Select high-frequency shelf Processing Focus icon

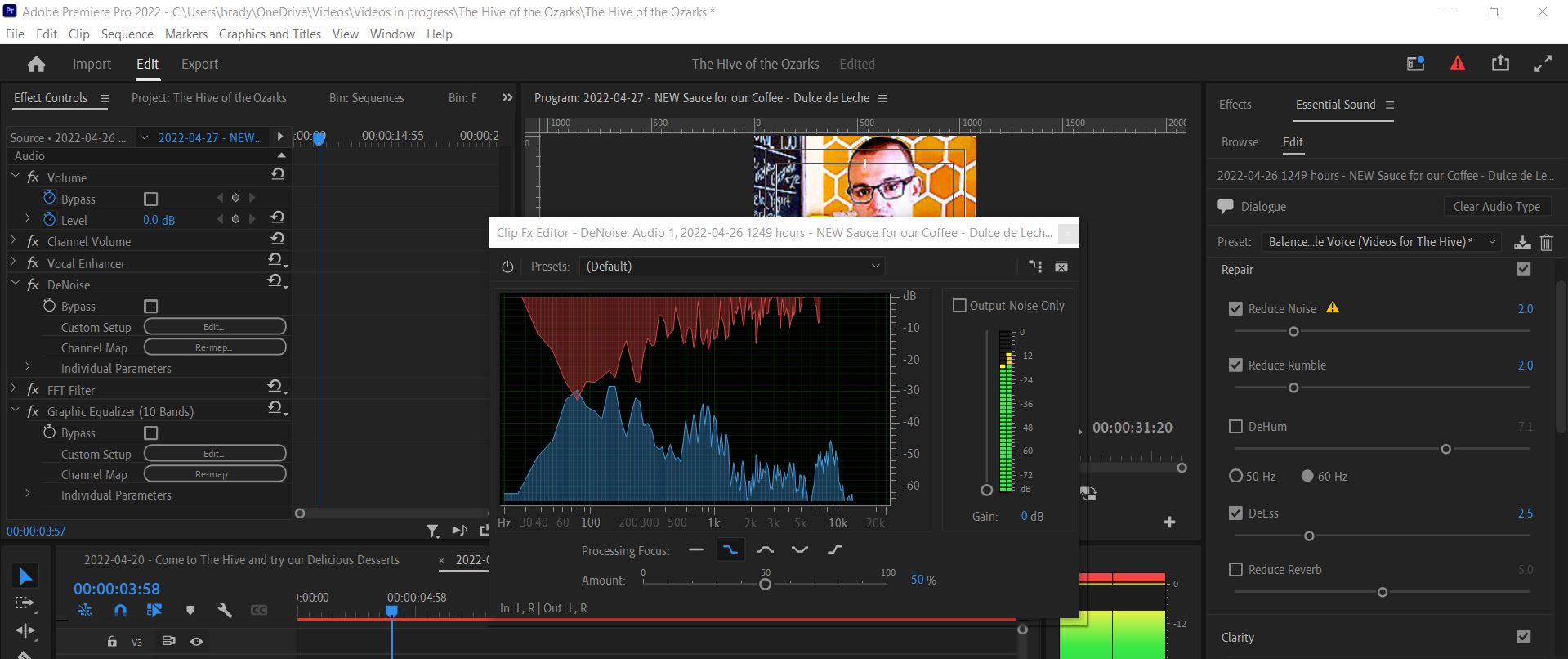pos(834,550)
